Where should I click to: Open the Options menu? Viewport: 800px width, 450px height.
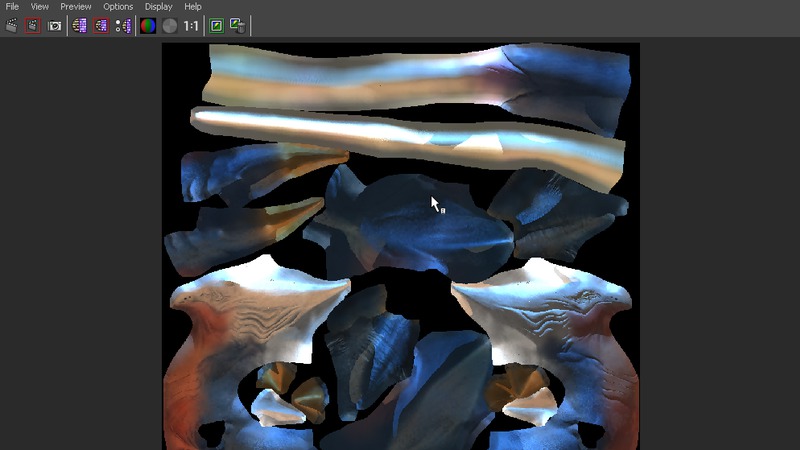pyautogui.click(x=118, y=7)
